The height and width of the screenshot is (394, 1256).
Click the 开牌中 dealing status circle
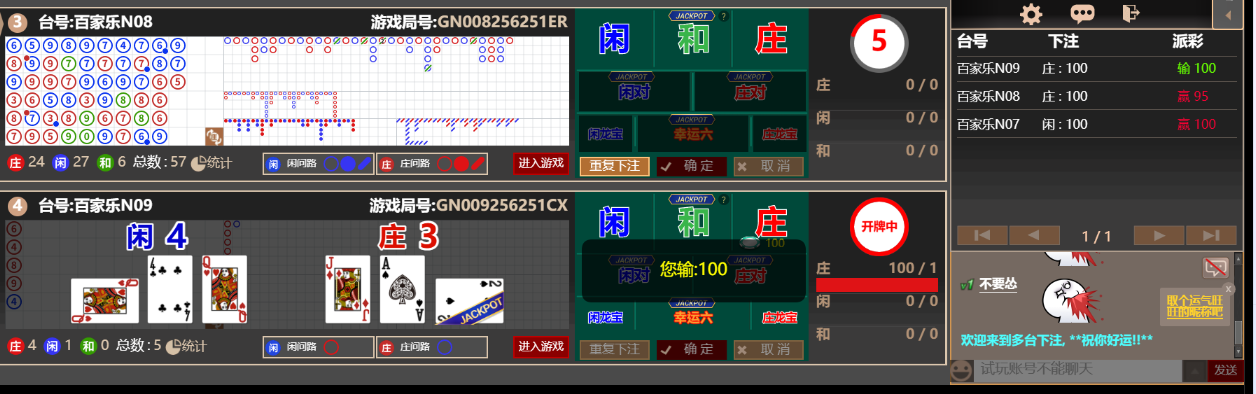coord(878,226)
